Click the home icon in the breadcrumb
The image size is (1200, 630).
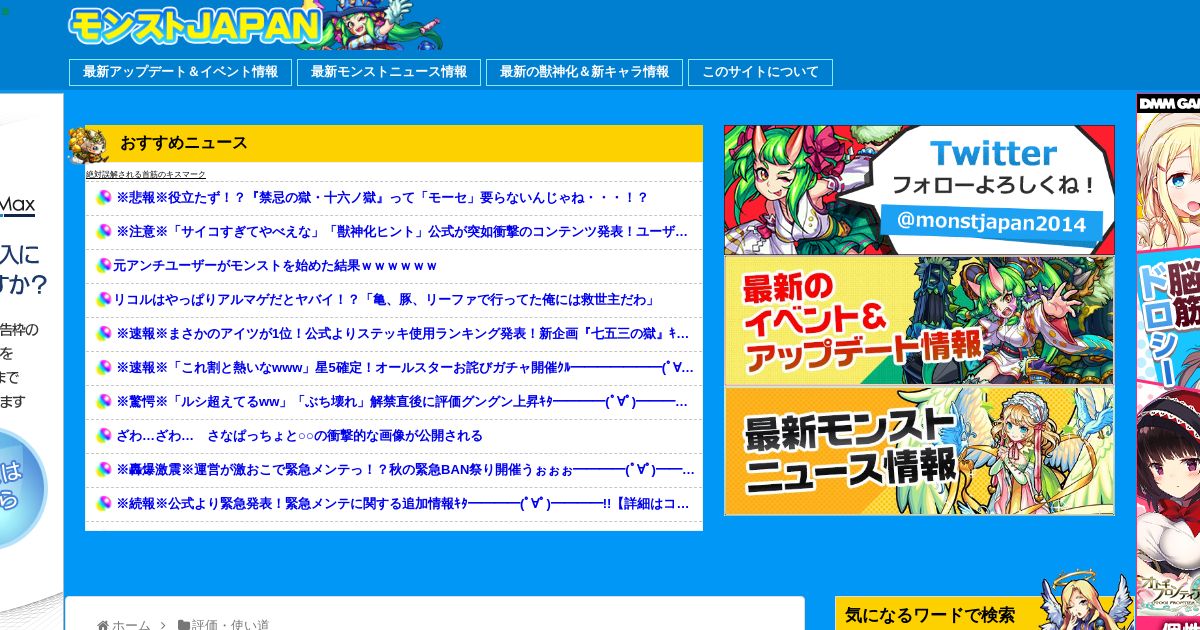pos(102,625)
